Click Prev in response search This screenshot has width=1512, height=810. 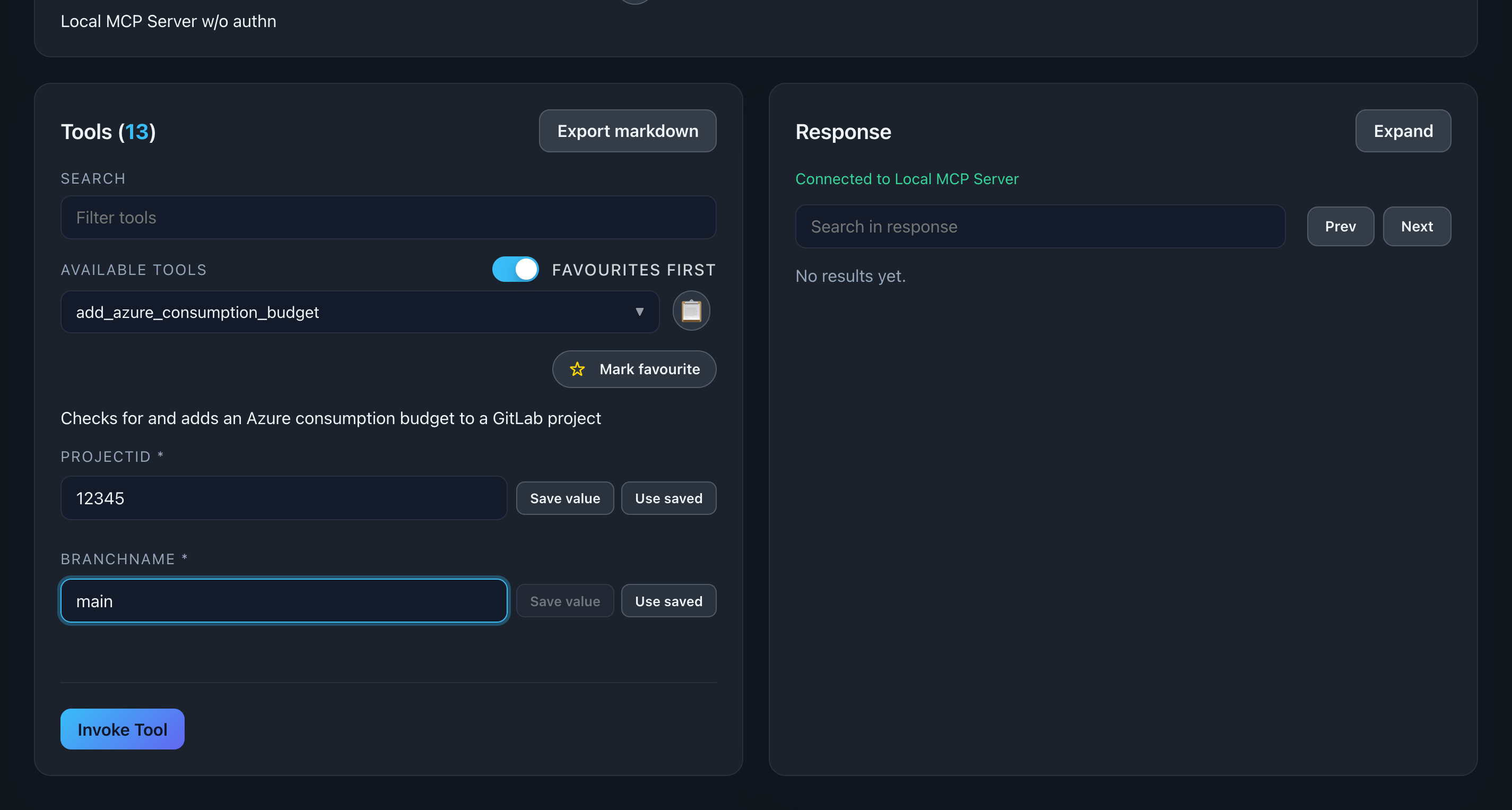pos(1340,226)
